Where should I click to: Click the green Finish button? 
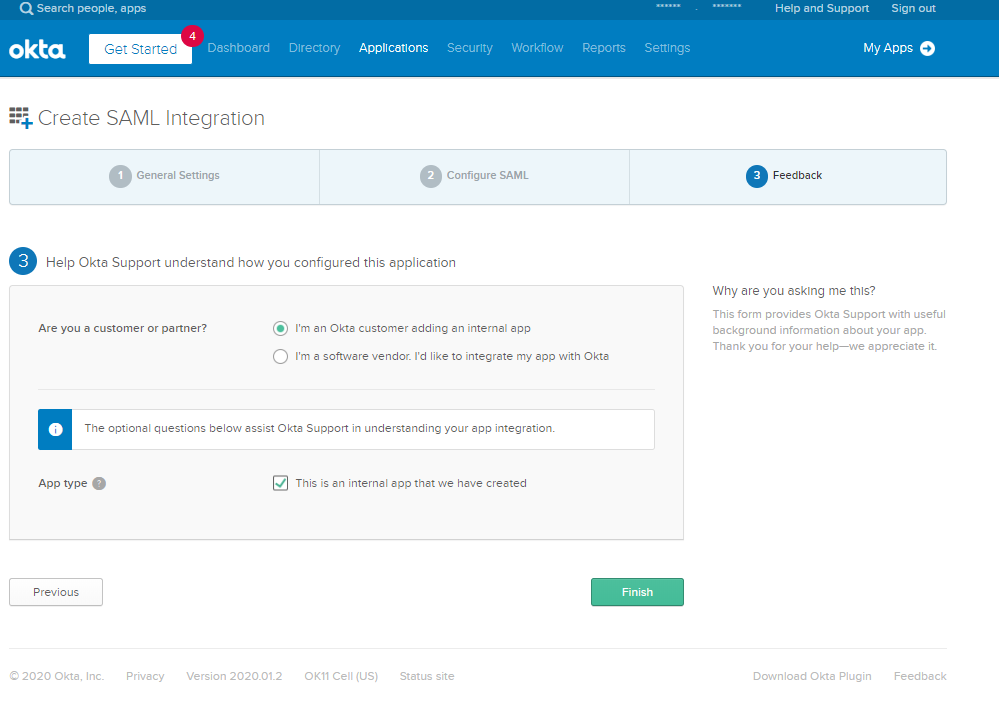pyautogui.click(x=637, y=592)
